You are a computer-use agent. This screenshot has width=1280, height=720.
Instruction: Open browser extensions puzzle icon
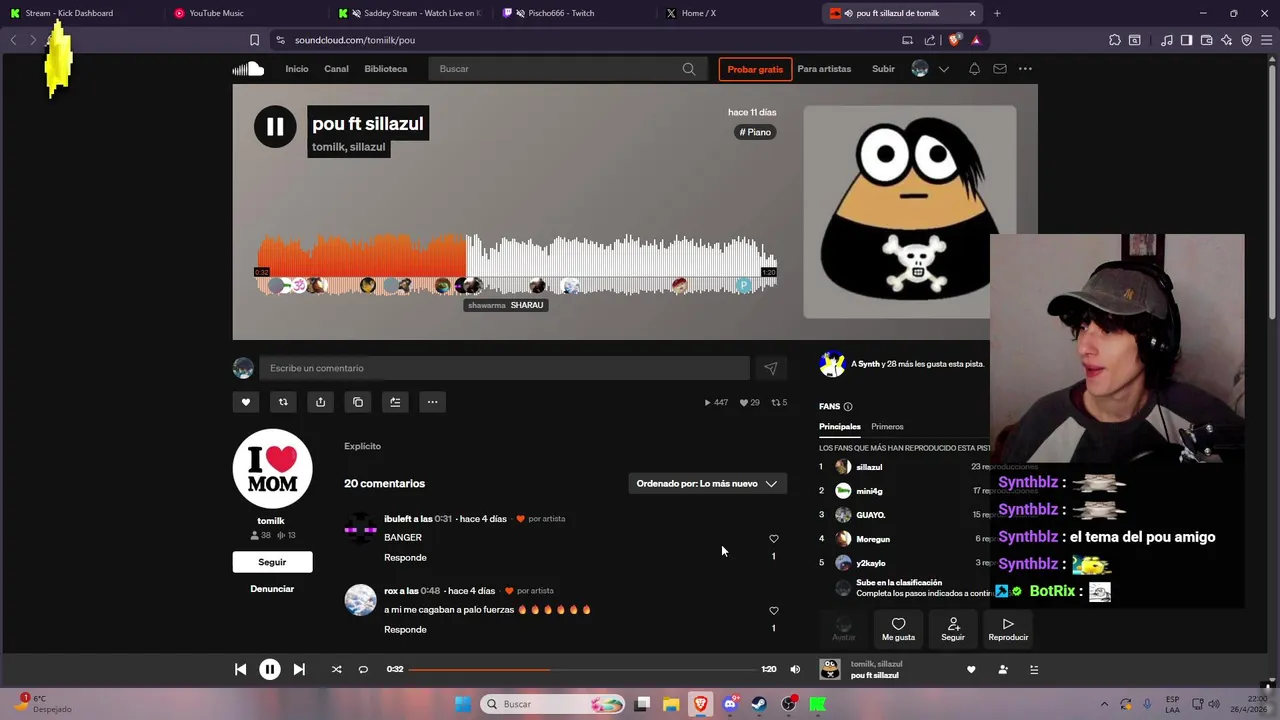pyautogui.click(x=1115, y=40)
